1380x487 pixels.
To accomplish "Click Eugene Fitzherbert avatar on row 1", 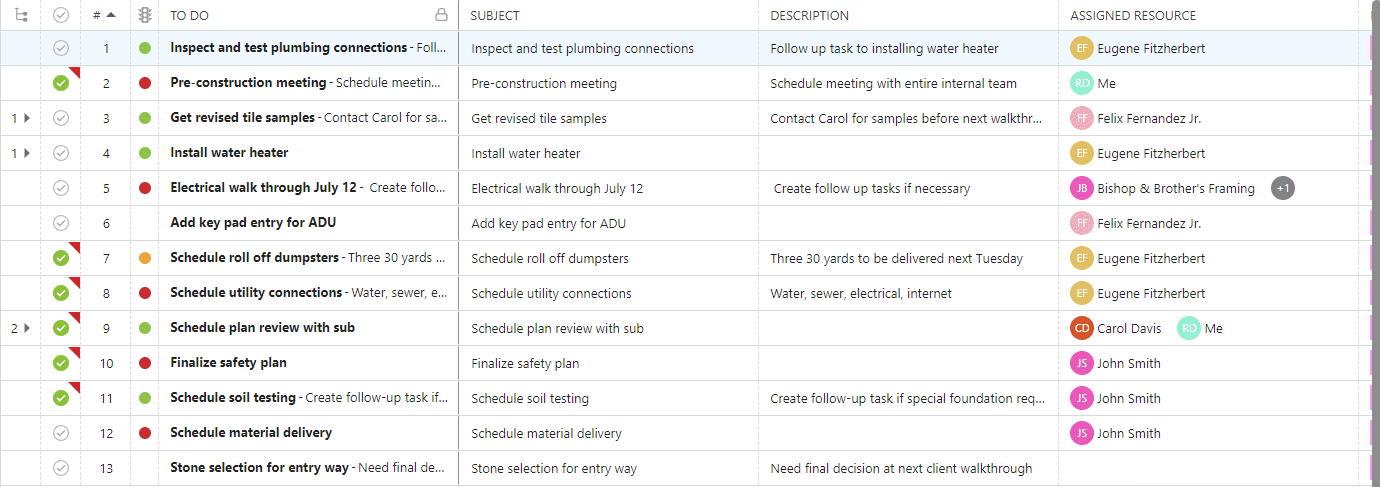I will 1081,48.
